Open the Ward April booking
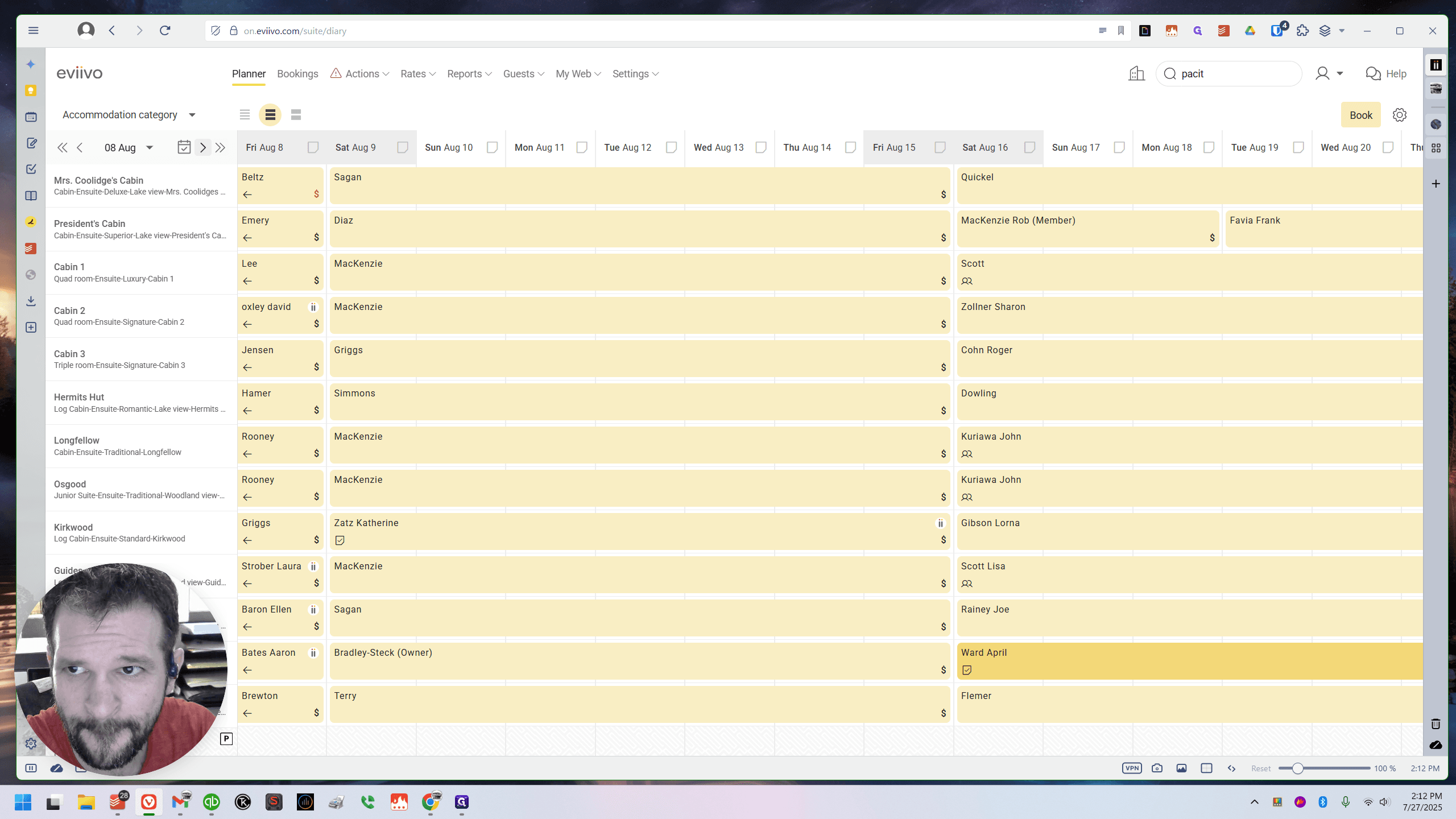This screenshot has width=1456, height=819. click(x=1190, y=661)
